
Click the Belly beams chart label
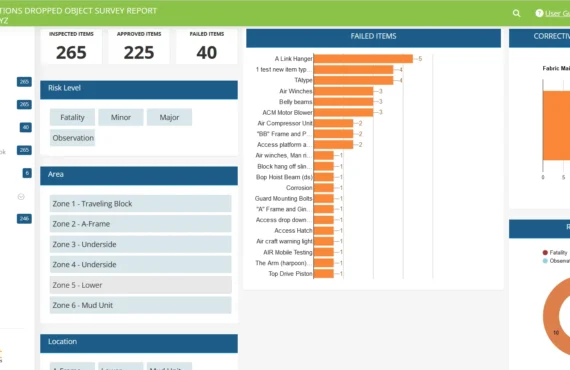[296, 102]
